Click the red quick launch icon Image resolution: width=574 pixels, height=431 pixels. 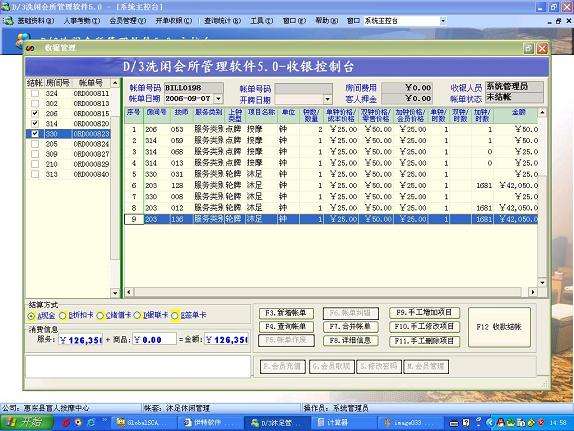[66, 423]
